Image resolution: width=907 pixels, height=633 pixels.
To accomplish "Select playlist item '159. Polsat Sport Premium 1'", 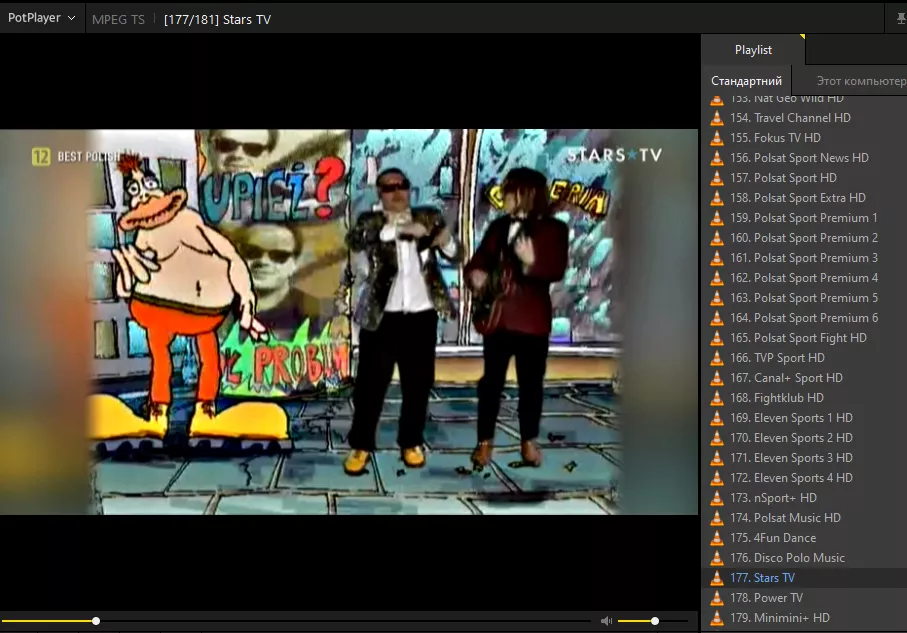I will tap(804, 218).
